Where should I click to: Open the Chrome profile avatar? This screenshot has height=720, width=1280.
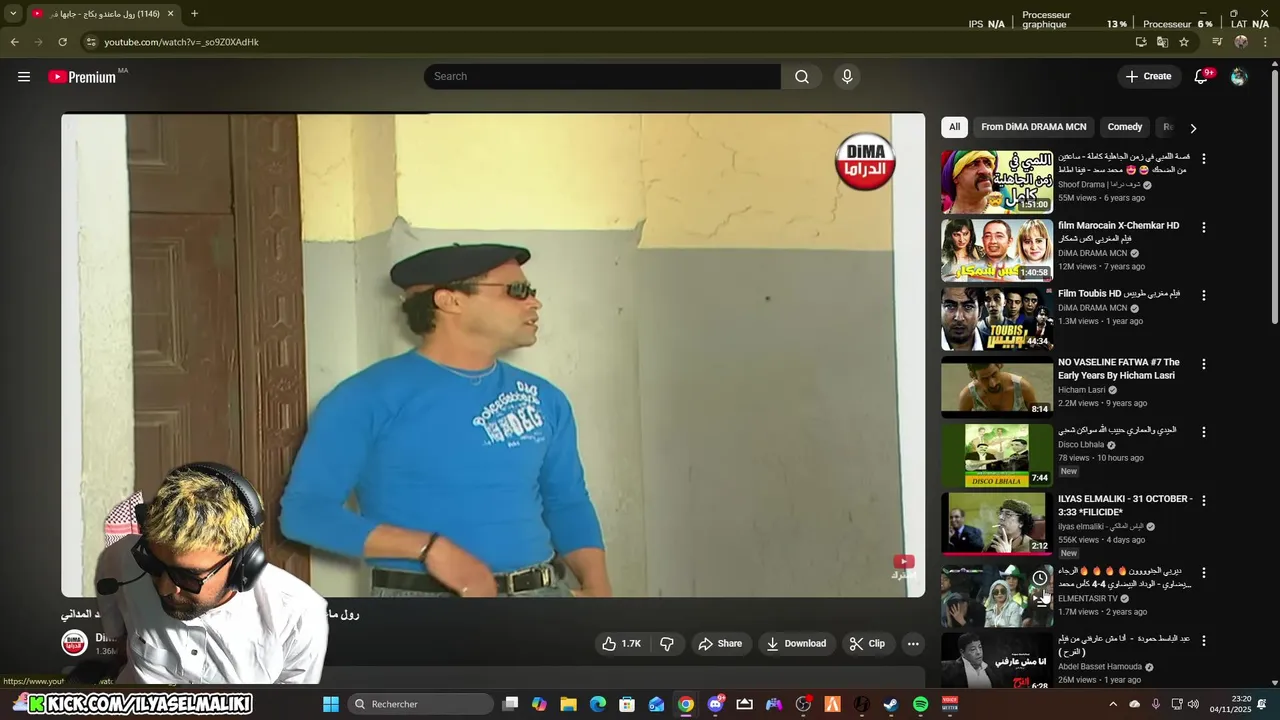1241,42
